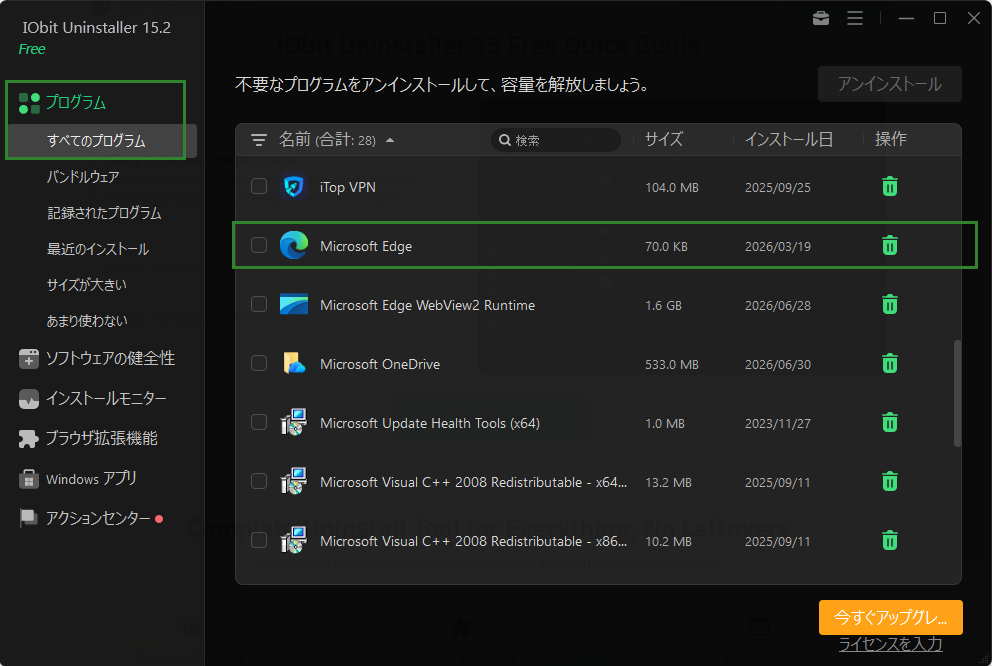
Task: Click the Visual C++ 2008 x64 installer icon
Action: click(294, 481)
